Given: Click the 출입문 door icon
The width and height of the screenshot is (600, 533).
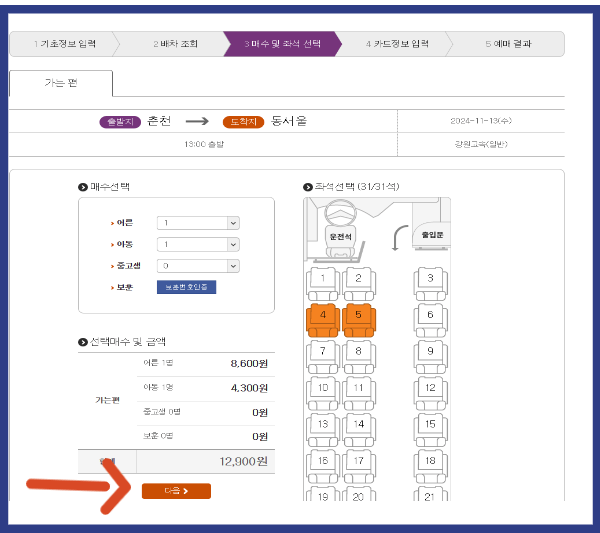Looking at the screenshot, I should click(x=432, y=235).
